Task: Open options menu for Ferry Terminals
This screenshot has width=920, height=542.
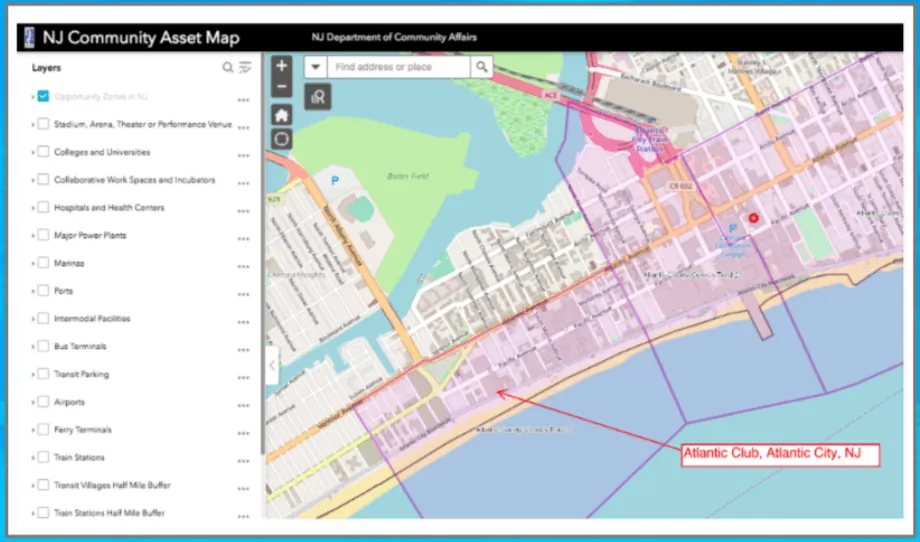Action: tap(243, 433)
